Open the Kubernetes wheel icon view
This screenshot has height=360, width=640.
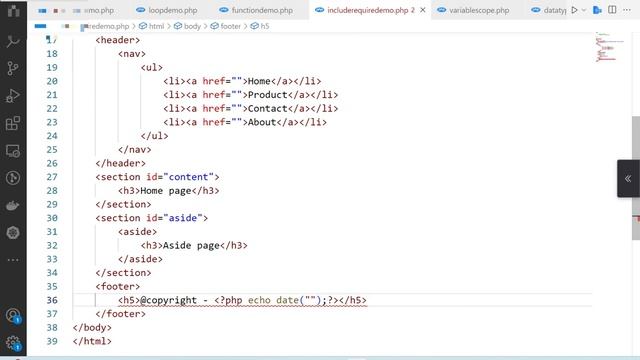[13, 233]
